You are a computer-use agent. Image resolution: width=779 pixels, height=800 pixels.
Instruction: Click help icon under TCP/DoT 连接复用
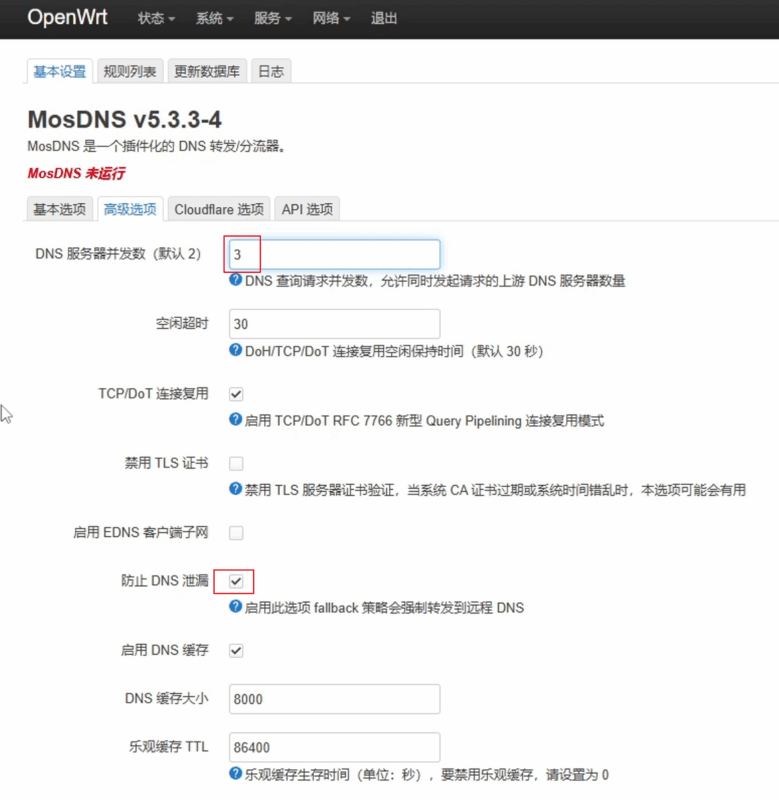[x=236, y=420]
